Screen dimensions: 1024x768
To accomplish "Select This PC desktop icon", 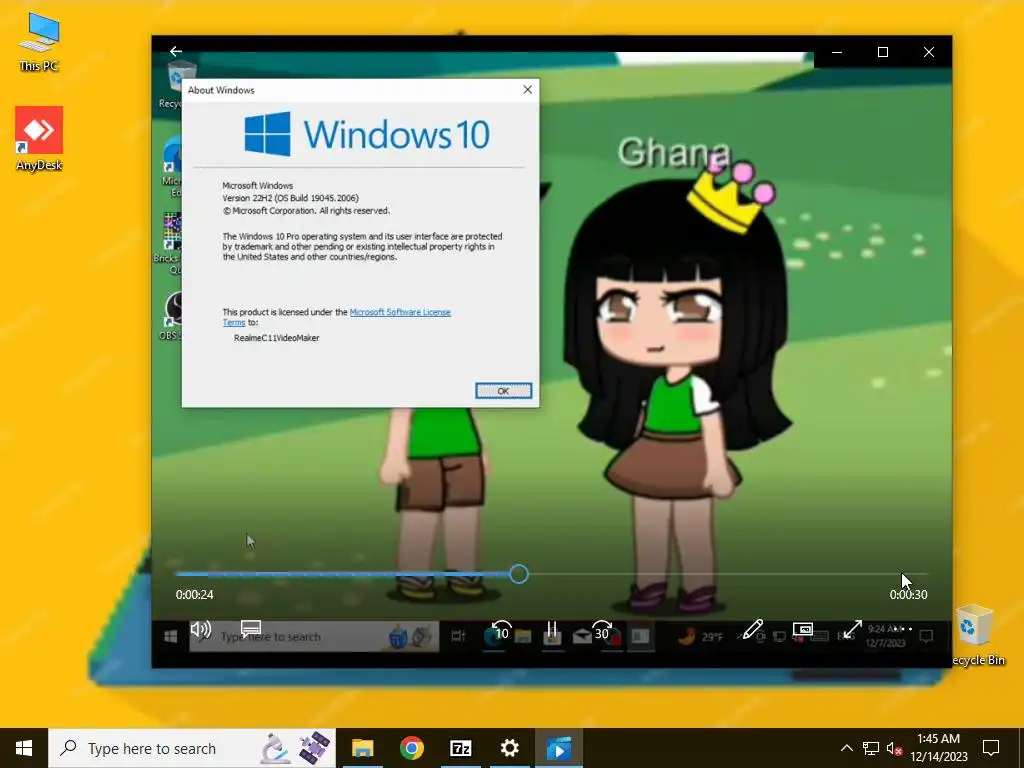I will [39, 42].
